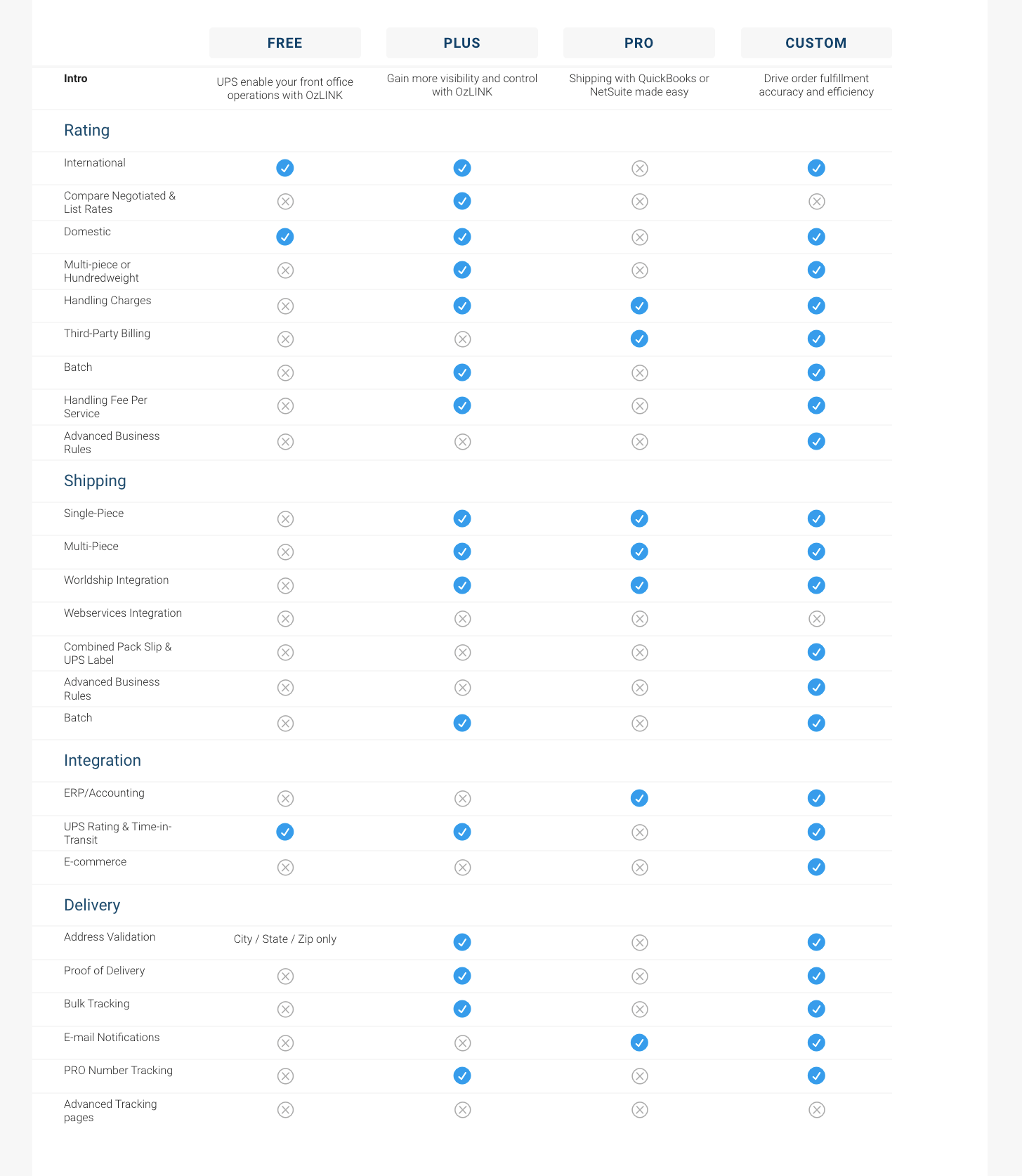
Task: Click the ERP/Accounting checkmark under PRO
Action: 639,798
